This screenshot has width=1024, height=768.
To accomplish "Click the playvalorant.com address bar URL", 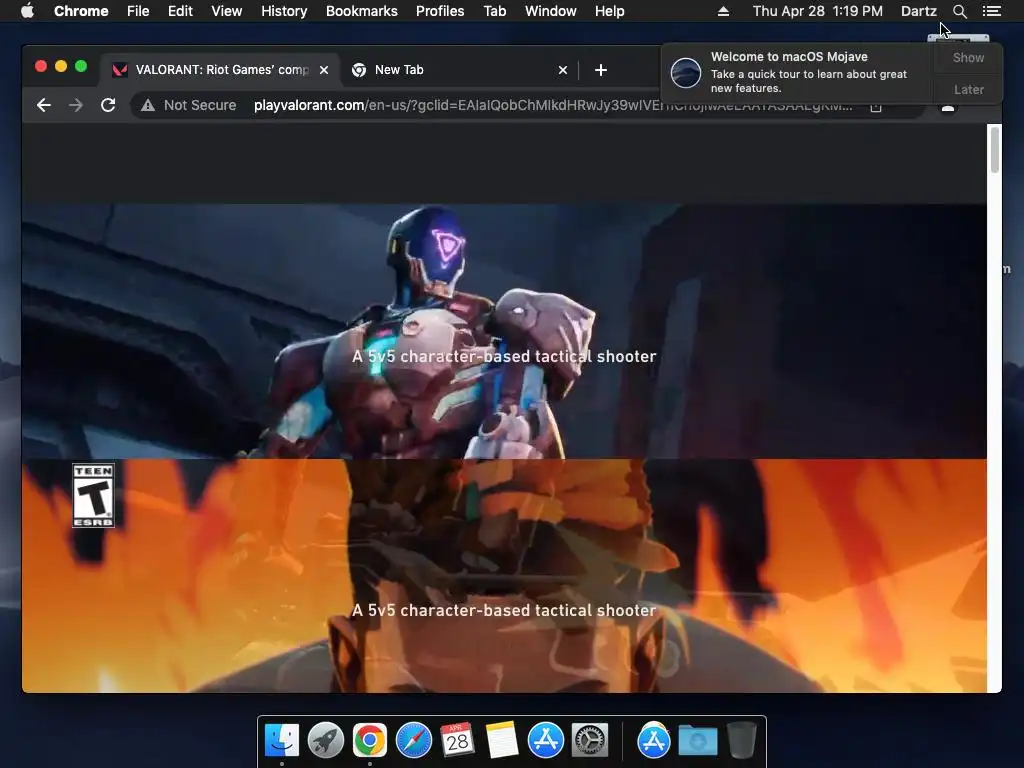I will [x=552, y=105].
